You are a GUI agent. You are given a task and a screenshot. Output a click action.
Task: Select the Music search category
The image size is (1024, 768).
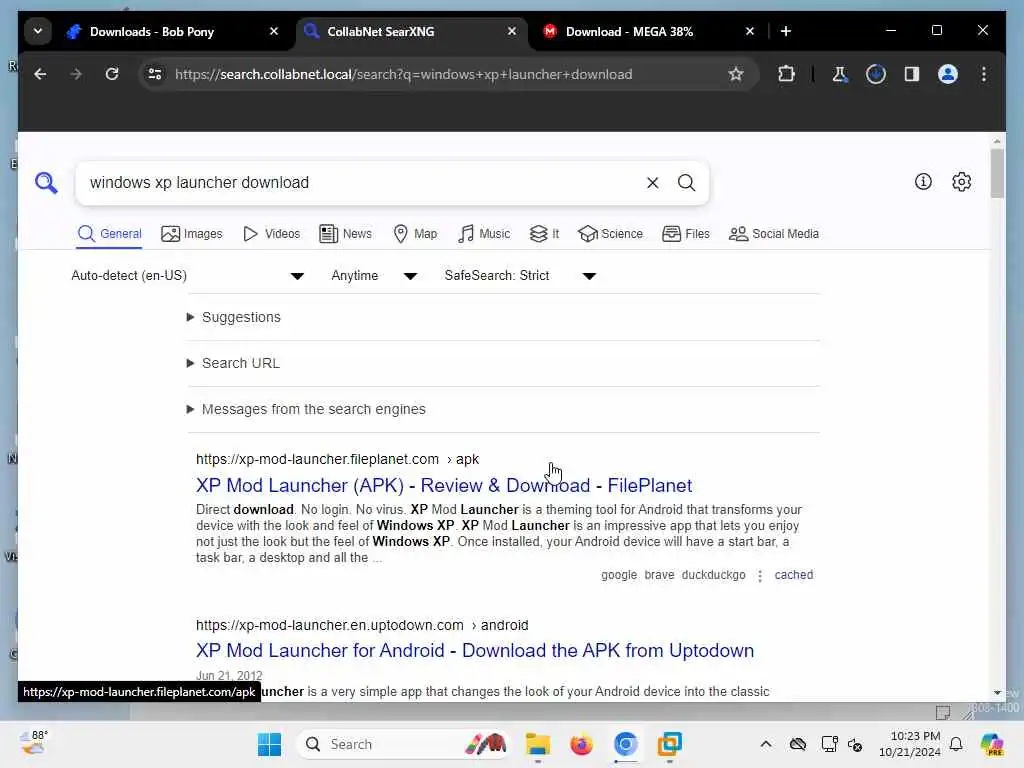click(484, 234)
